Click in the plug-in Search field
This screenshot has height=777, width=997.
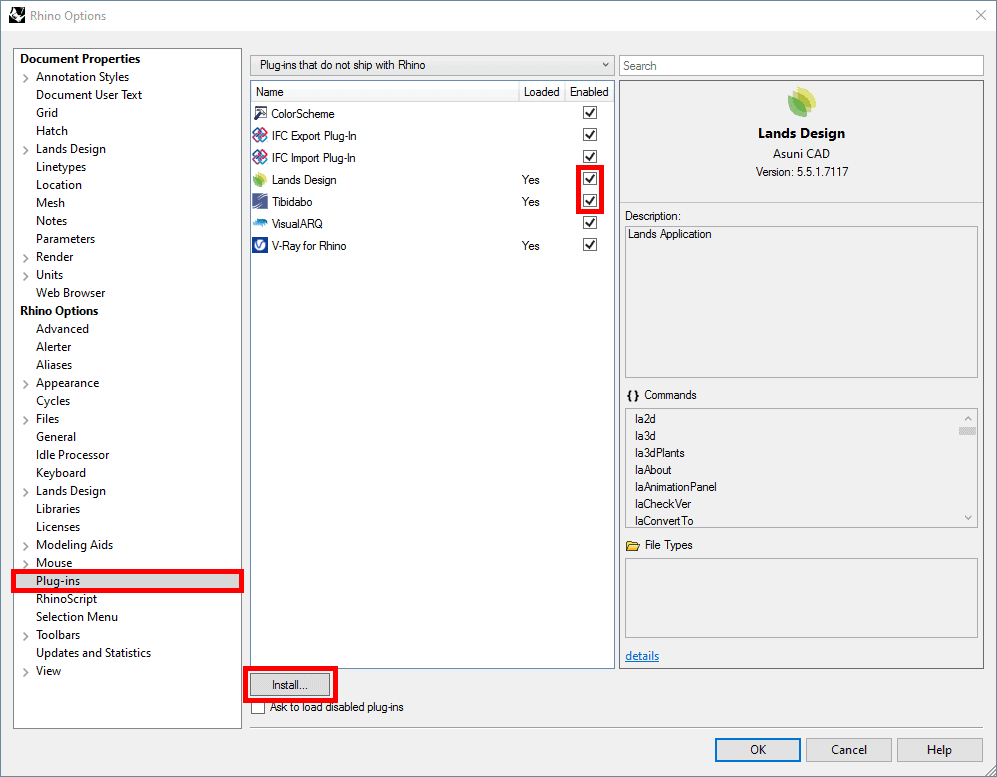pyautogui.click(x=801, y=65)
